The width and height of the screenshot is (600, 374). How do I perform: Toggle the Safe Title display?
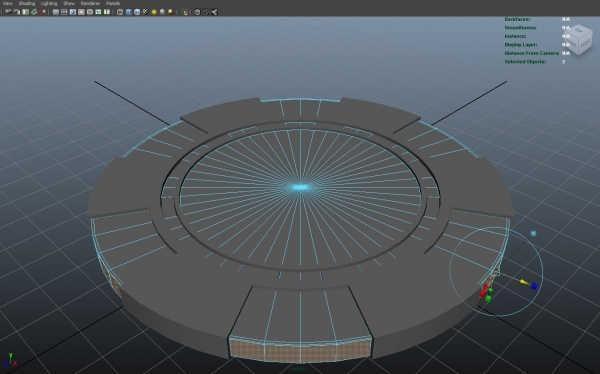[107, 12]
